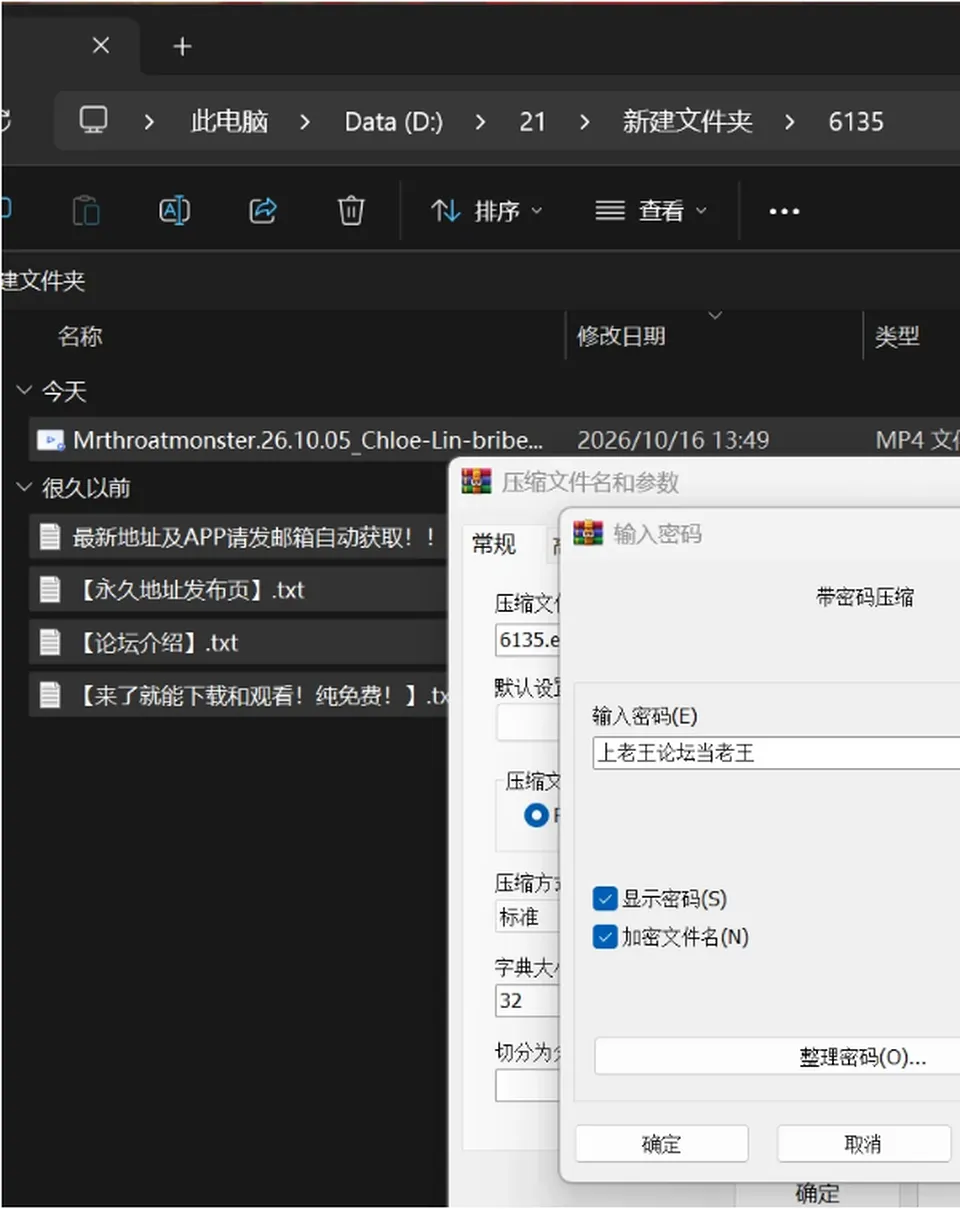Viewport: 960px width, 1209px height.
Task: Uncheck the 显示密码(S) checkbox
Action: point(605,898)
